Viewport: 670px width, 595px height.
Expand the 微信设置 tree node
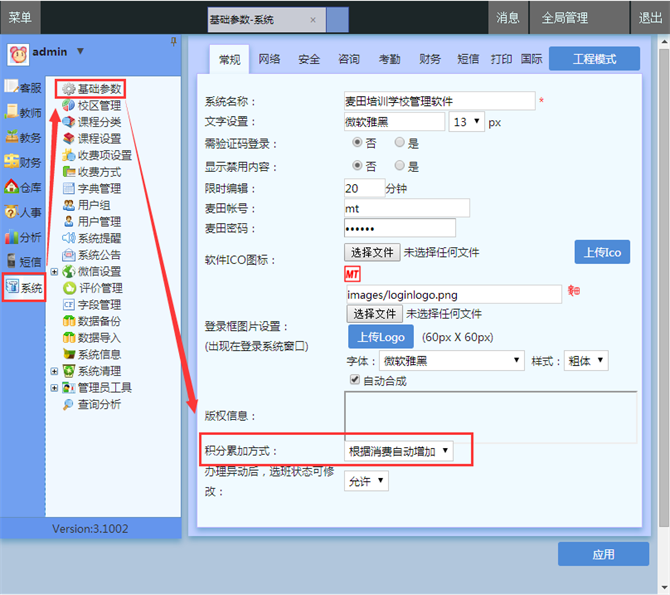pos(54,271)
